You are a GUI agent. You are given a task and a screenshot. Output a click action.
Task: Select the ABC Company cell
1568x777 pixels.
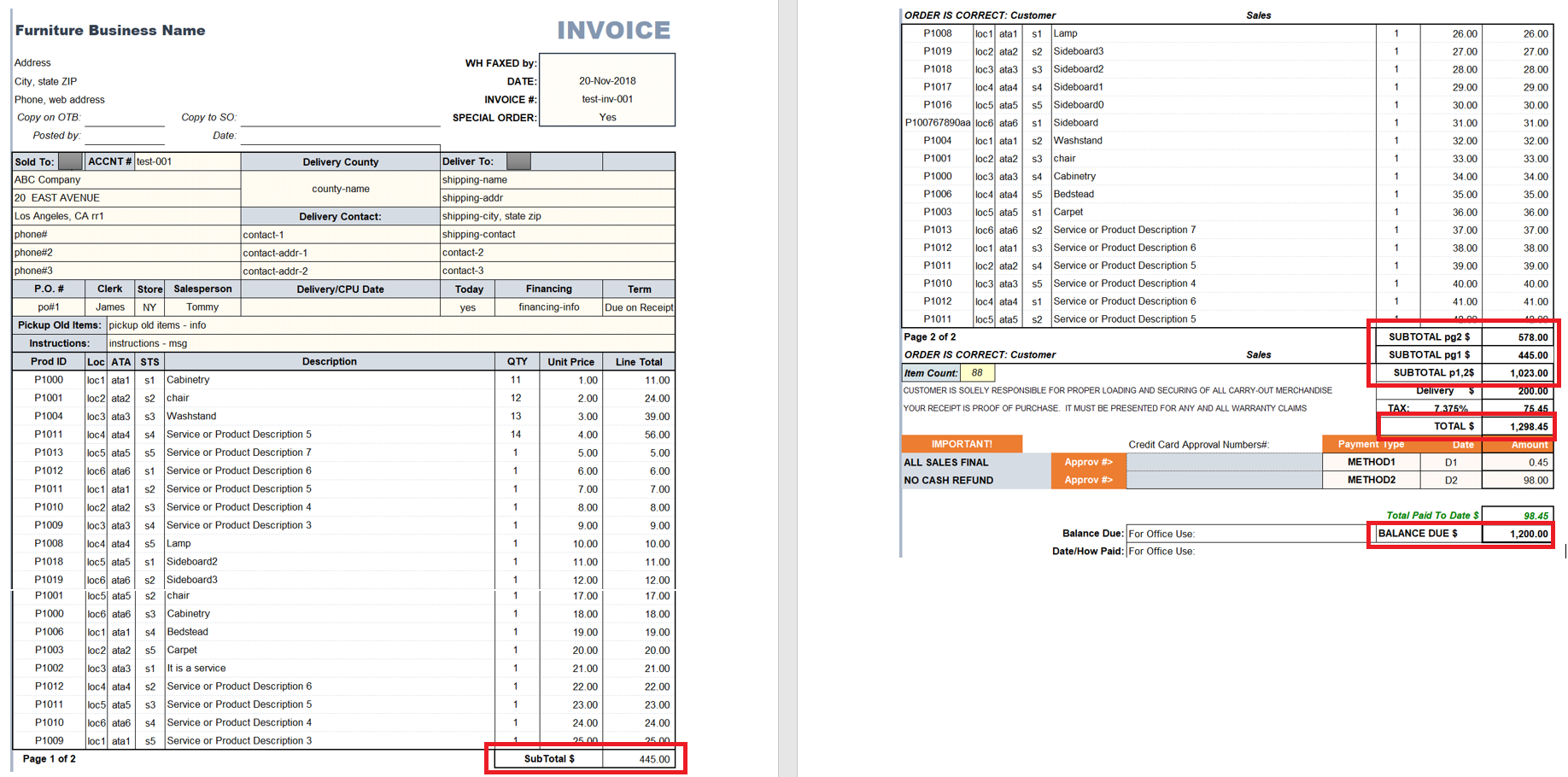[x=126, y=179]
